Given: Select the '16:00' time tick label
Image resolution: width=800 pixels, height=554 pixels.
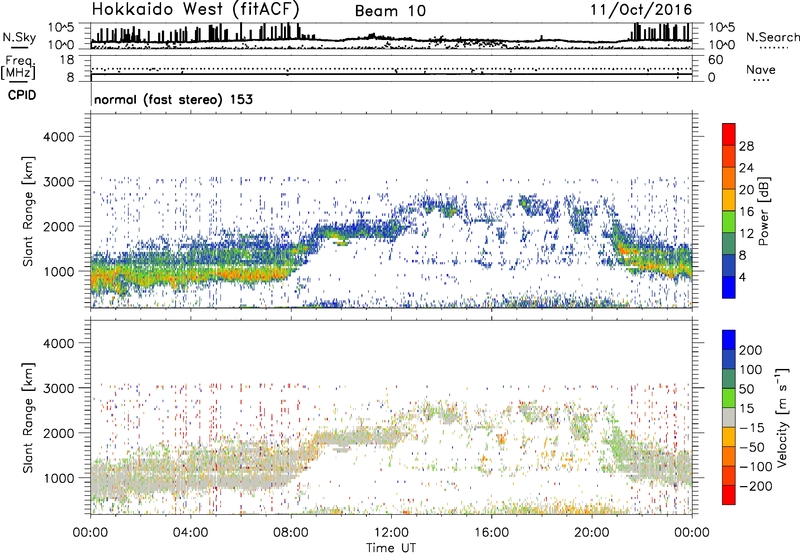Looking at the screenshot, I should 491,533.
